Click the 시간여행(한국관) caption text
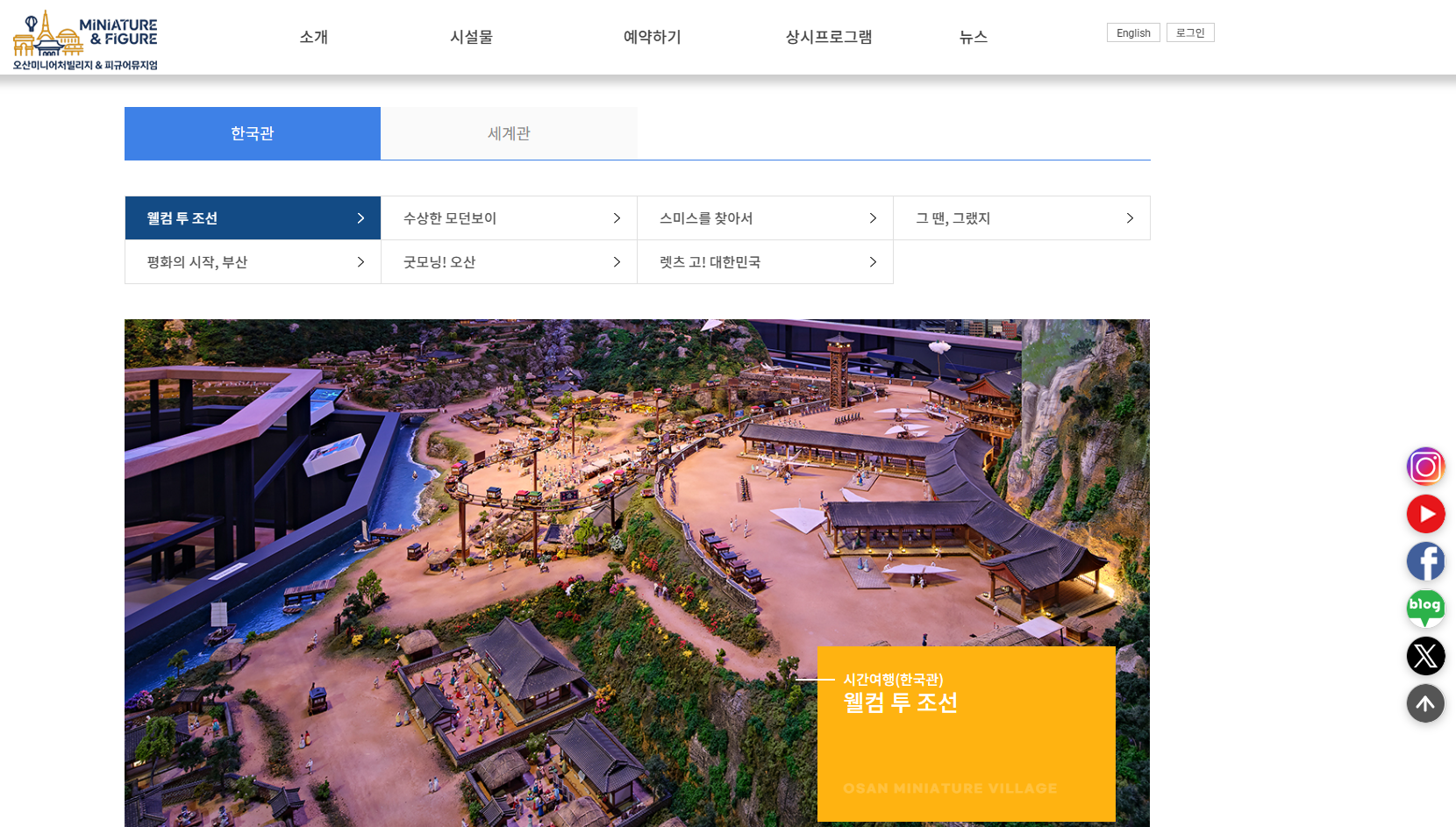The width and height of the screenshot is (1456, 827). 893,680
